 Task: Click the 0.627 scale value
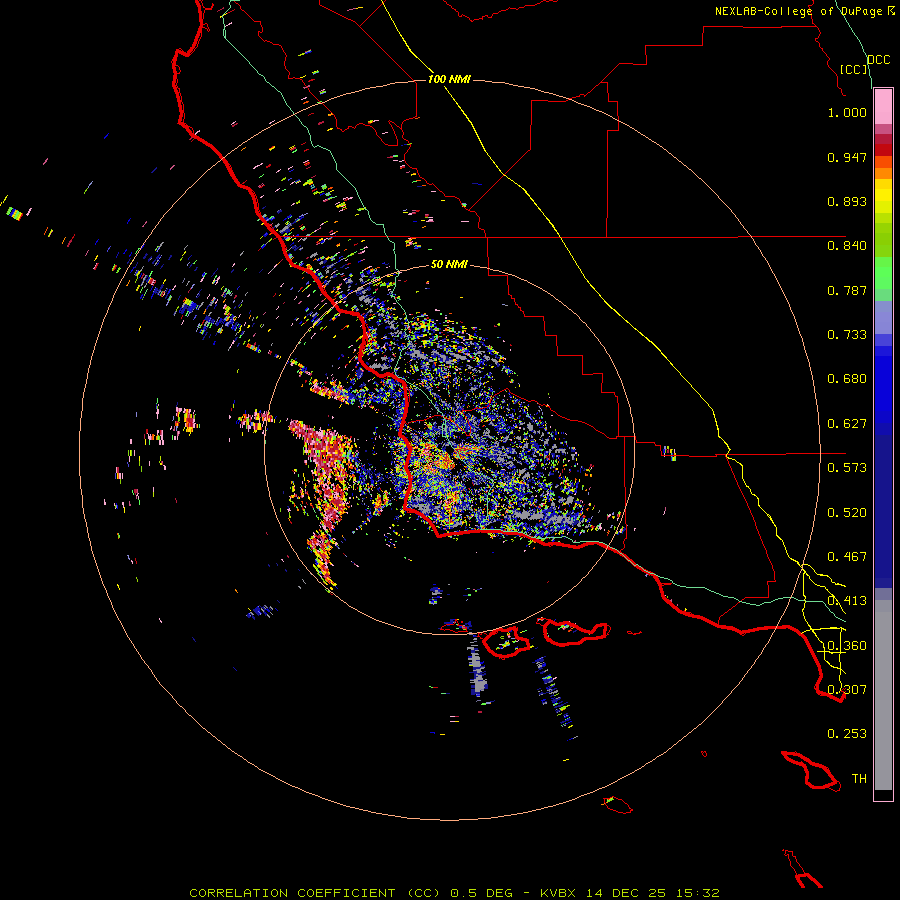click(847, 424)
